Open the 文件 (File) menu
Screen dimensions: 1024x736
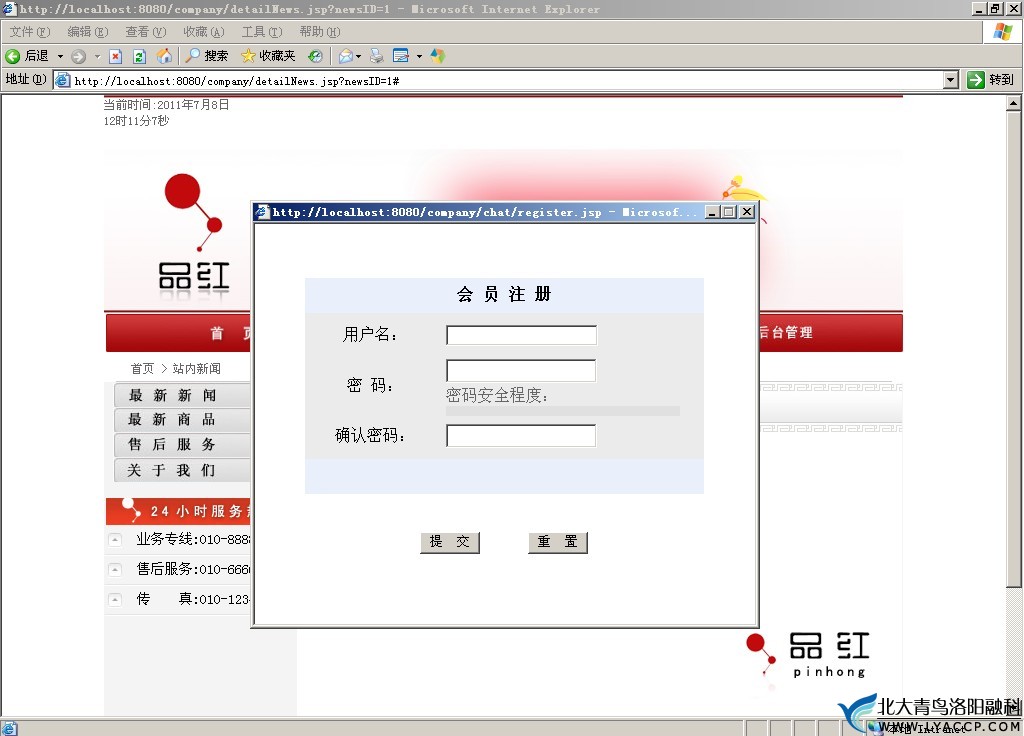tap(29, 32)
